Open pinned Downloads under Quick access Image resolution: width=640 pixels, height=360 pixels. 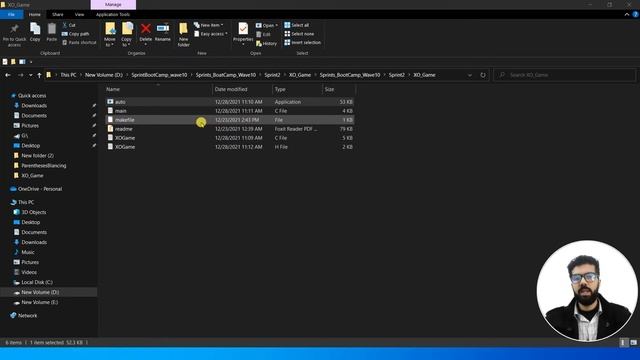click(x=34, y=106)
